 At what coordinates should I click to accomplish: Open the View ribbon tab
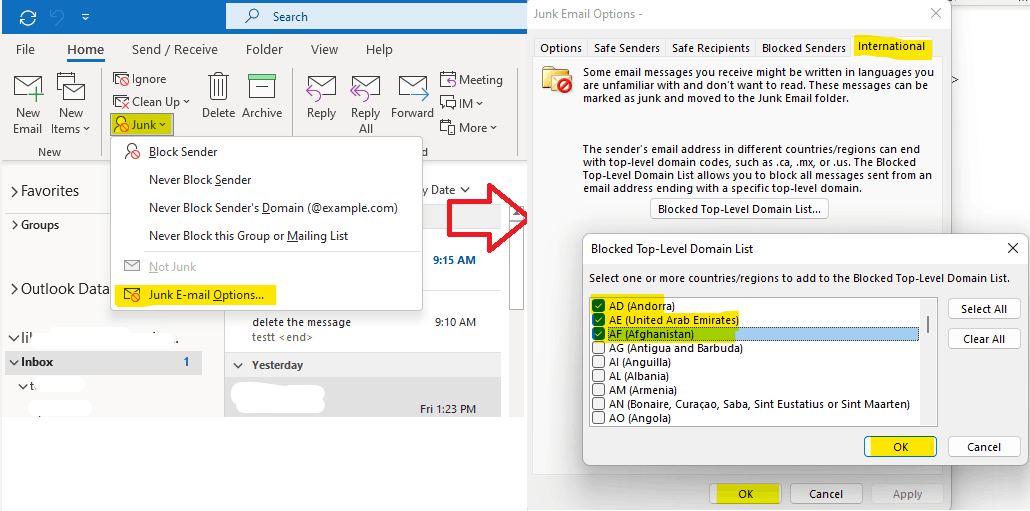pos(325,49)
